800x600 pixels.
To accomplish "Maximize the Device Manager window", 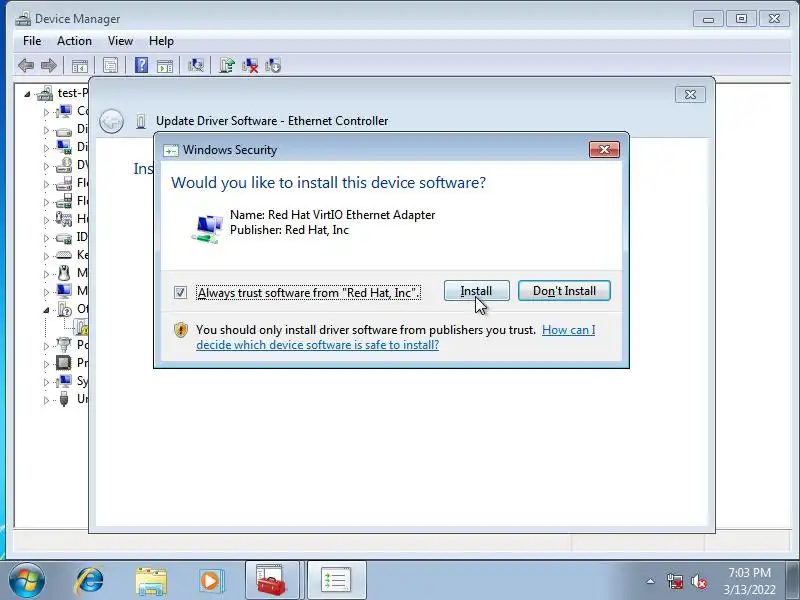I will pyautogui.click(x=741, y=19).
